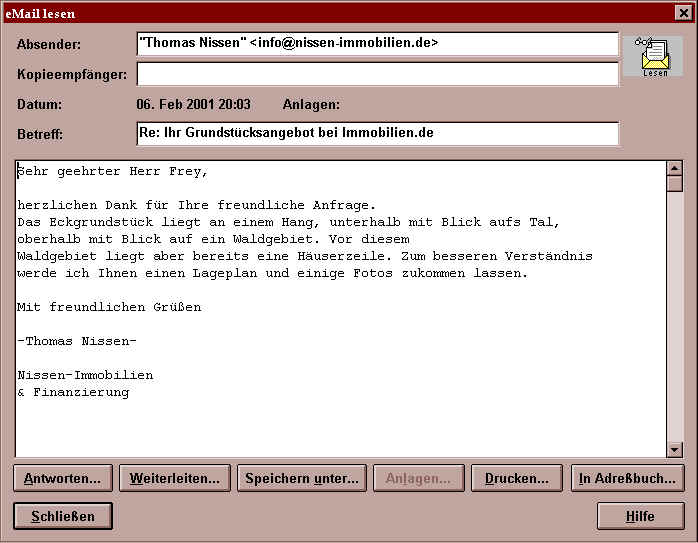The width and height of the screenshot is (698, 543).
Task: Open Speichern unter dialog
Action: pos(302,478)
